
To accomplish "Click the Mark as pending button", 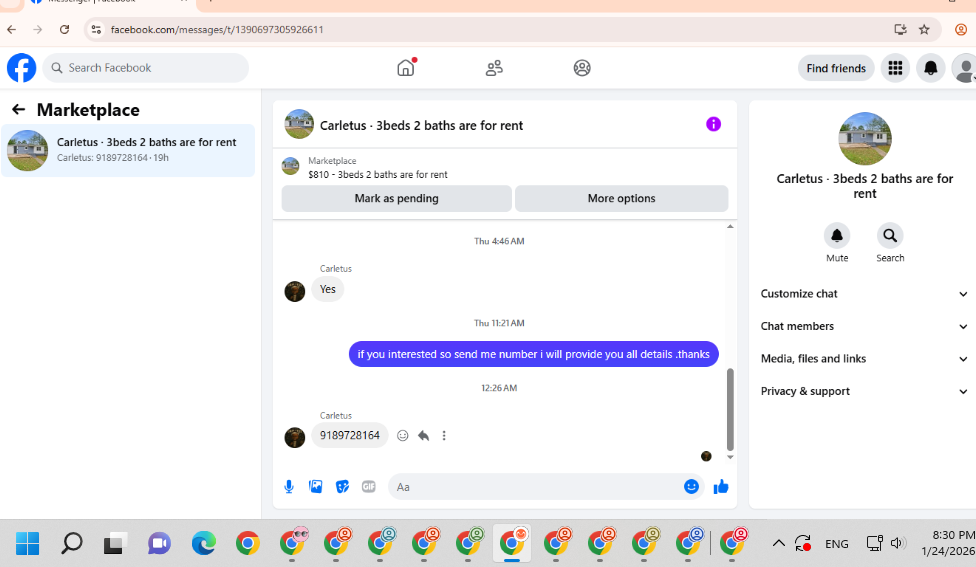I will coord(396,199).
